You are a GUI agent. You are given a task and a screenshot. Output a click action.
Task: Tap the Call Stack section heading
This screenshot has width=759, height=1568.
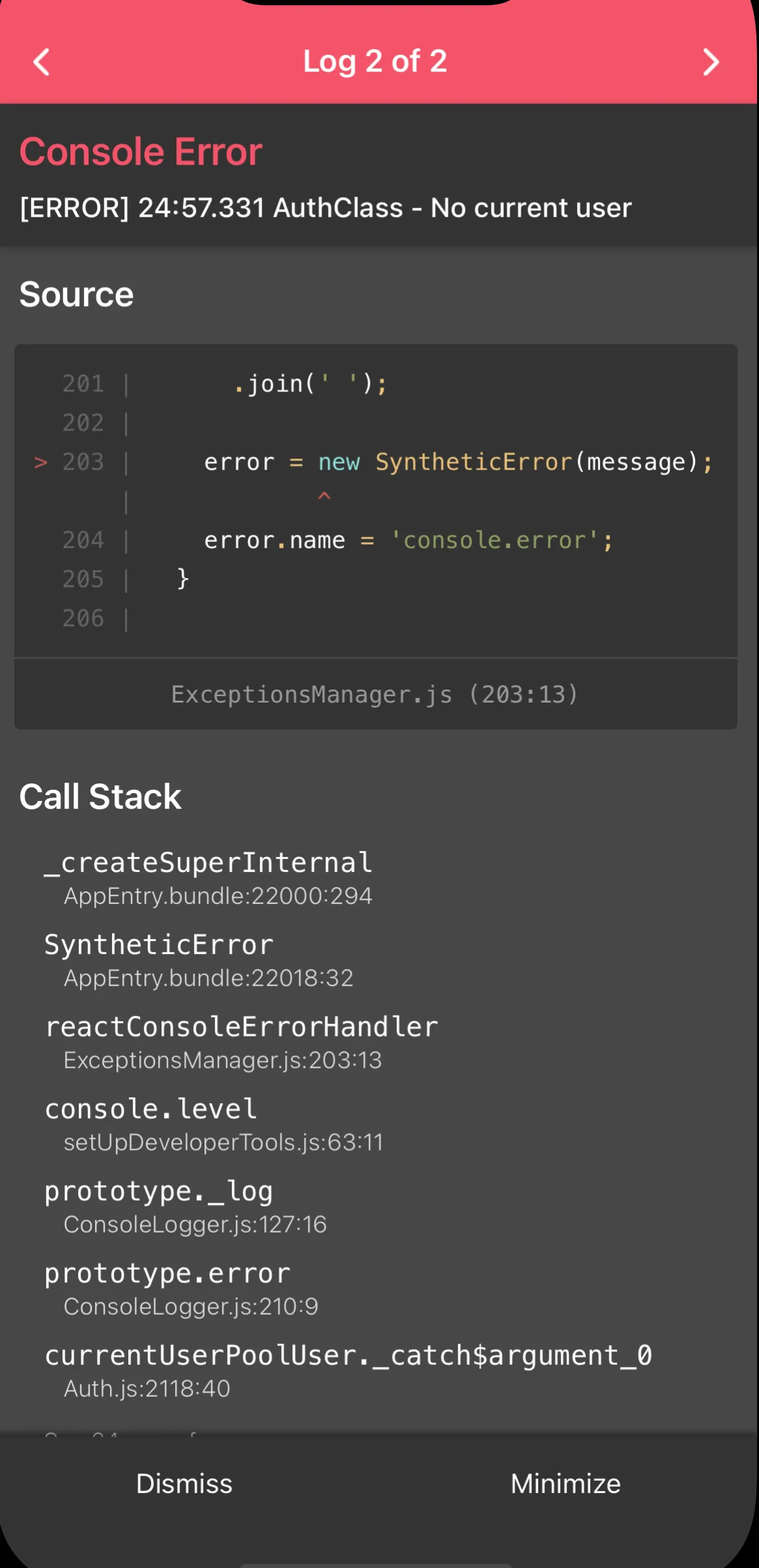pos(100,796)
